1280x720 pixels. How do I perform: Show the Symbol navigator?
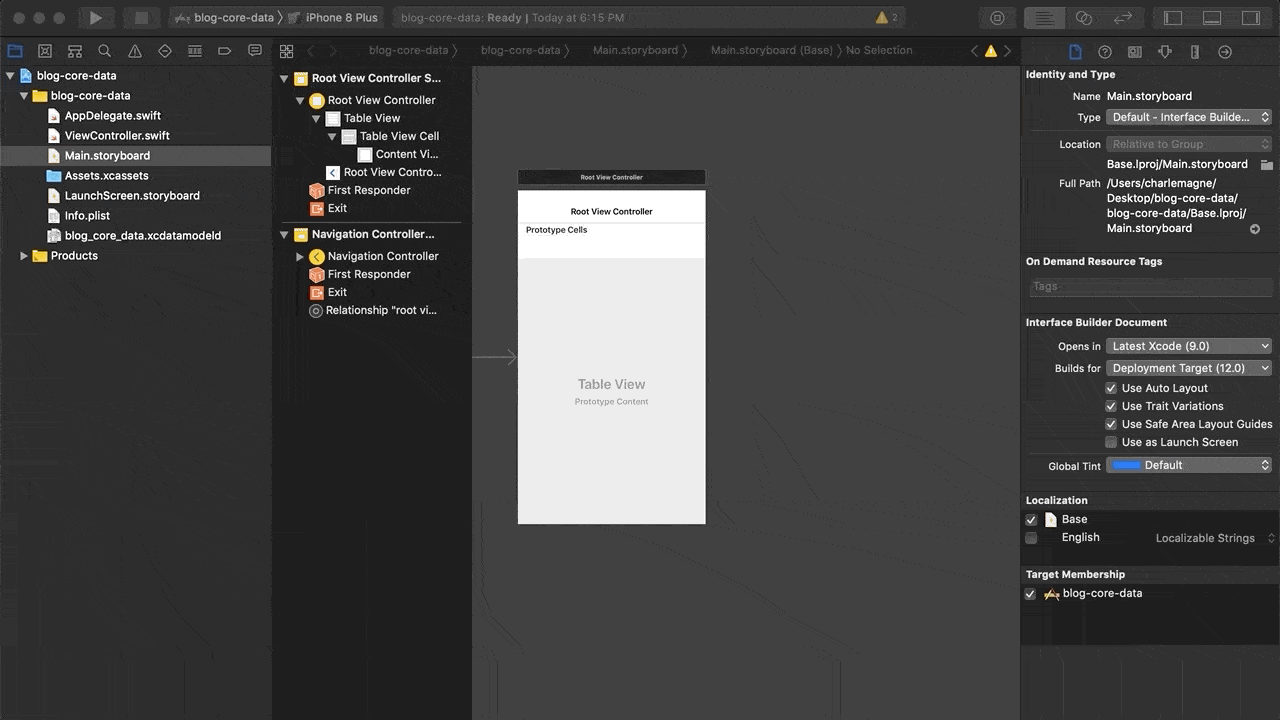[75, 51]
